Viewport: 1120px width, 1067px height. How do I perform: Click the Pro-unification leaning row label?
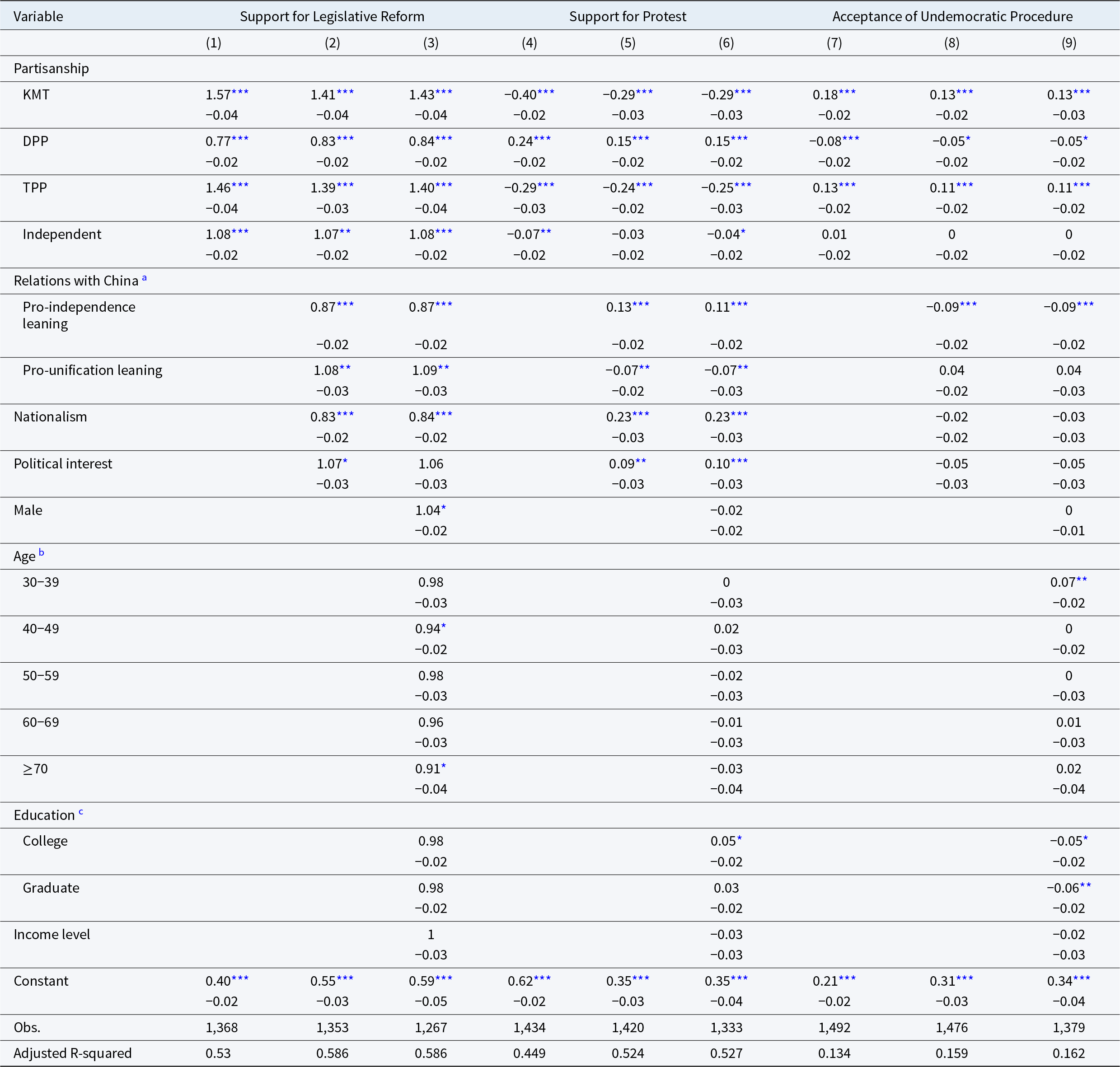click(x=92, y=370)
